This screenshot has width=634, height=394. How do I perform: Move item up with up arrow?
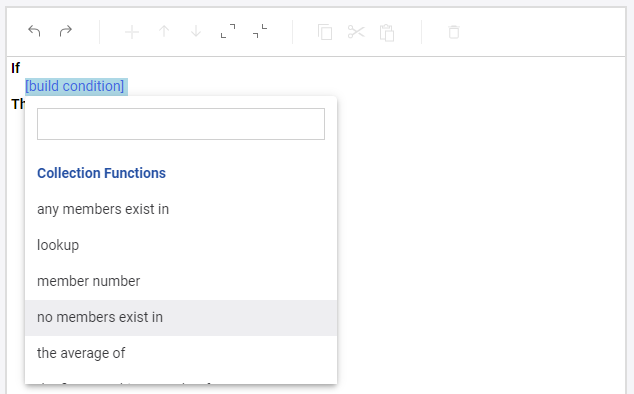pyautogui.click(x=164, y=32)
